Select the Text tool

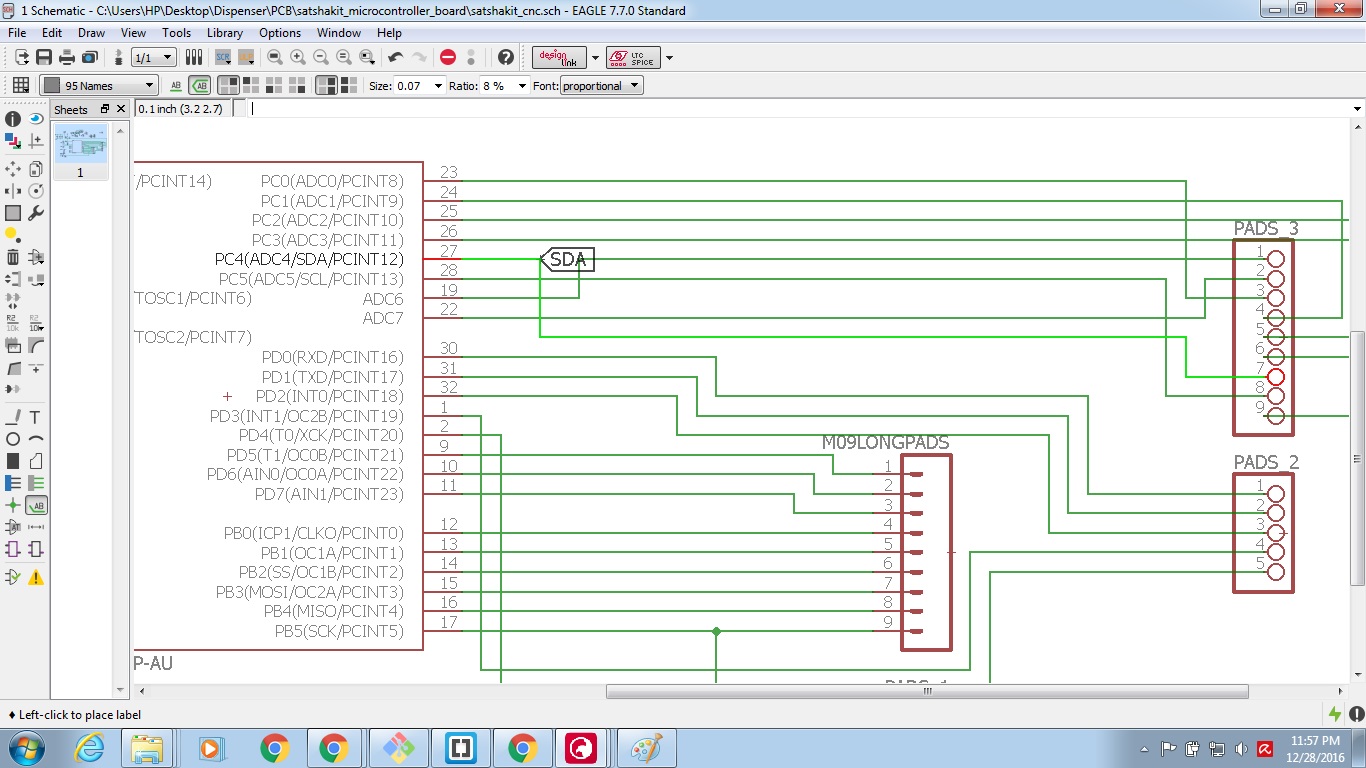pyautogui.click(x=36, y=417)
